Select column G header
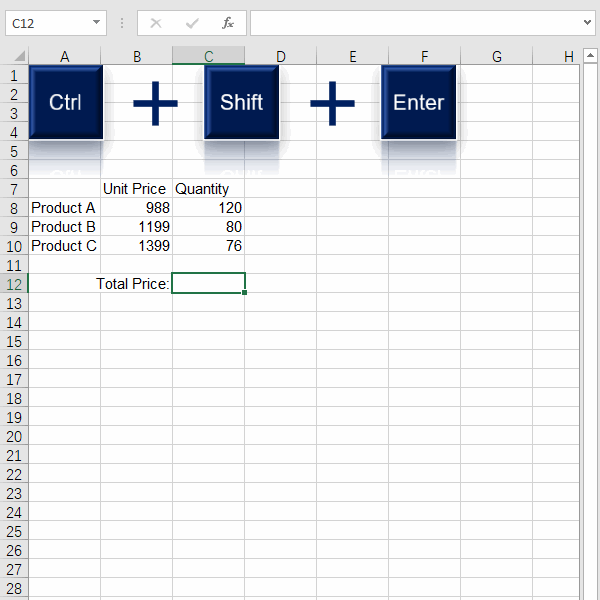Viewport: 600px width, 600px height. (496, 56)
